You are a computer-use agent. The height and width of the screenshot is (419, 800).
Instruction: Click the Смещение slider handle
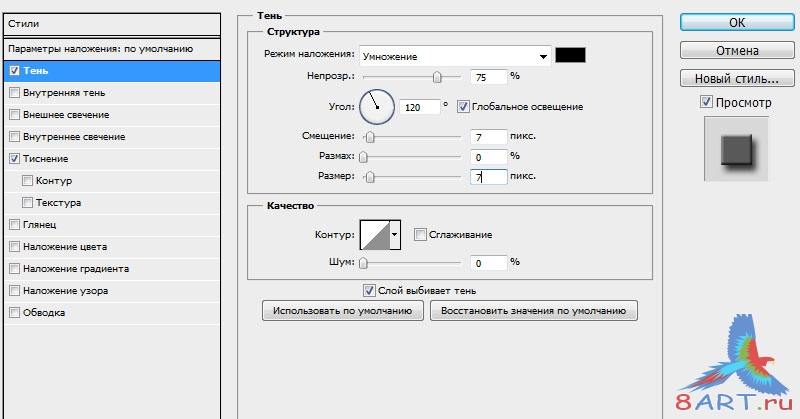[x=370, y=137]
